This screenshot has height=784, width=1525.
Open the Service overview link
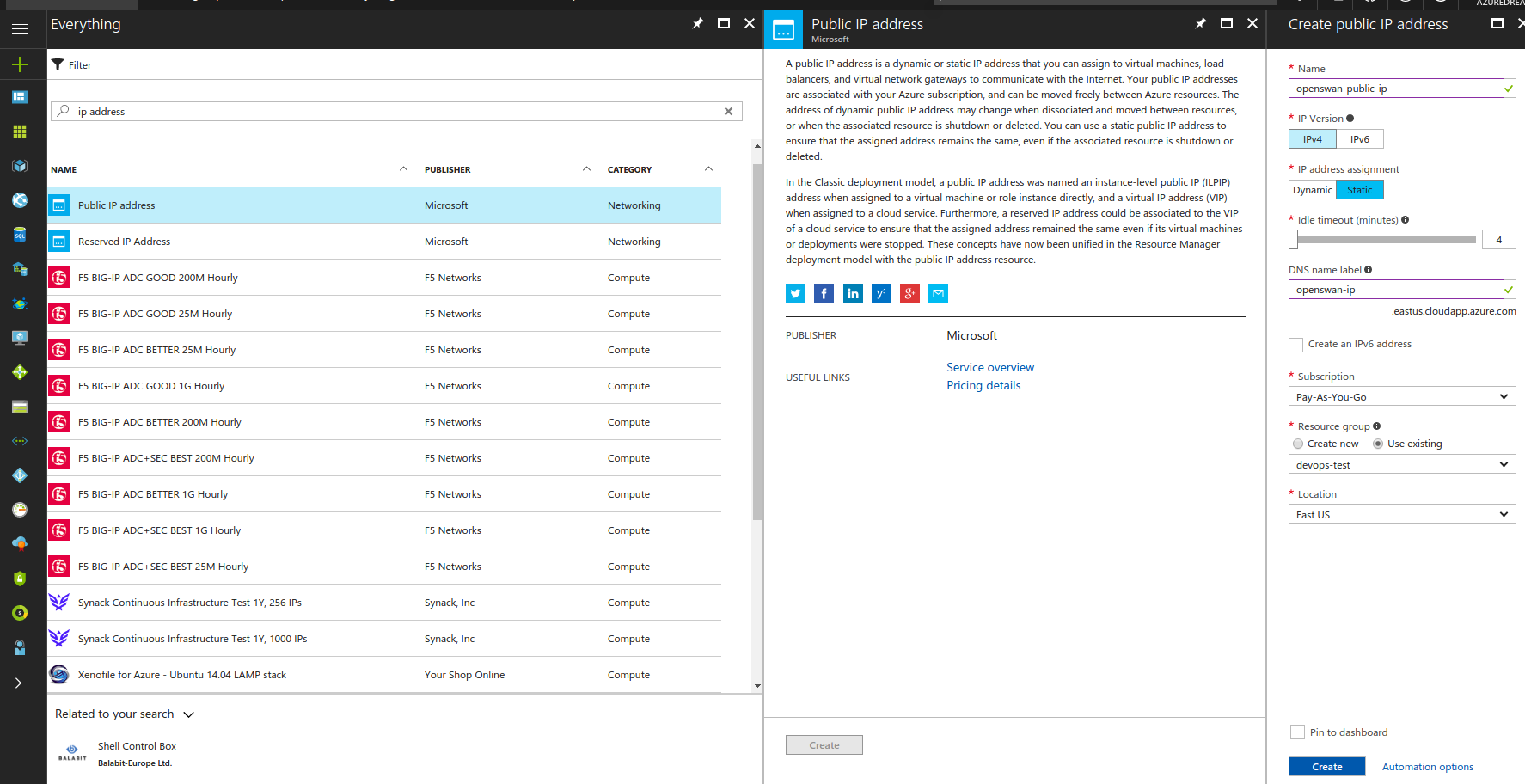(990, 367)
